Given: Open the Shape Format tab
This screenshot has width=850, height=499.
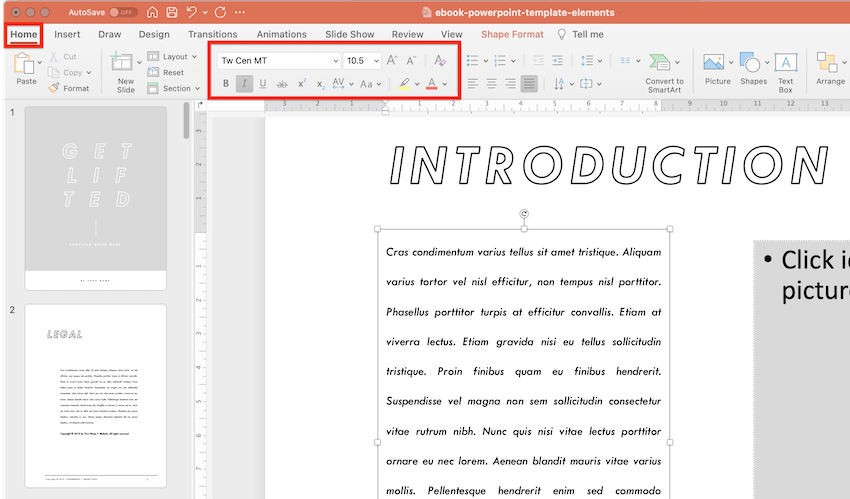Looking at the screenshot, I should point(512,34).
